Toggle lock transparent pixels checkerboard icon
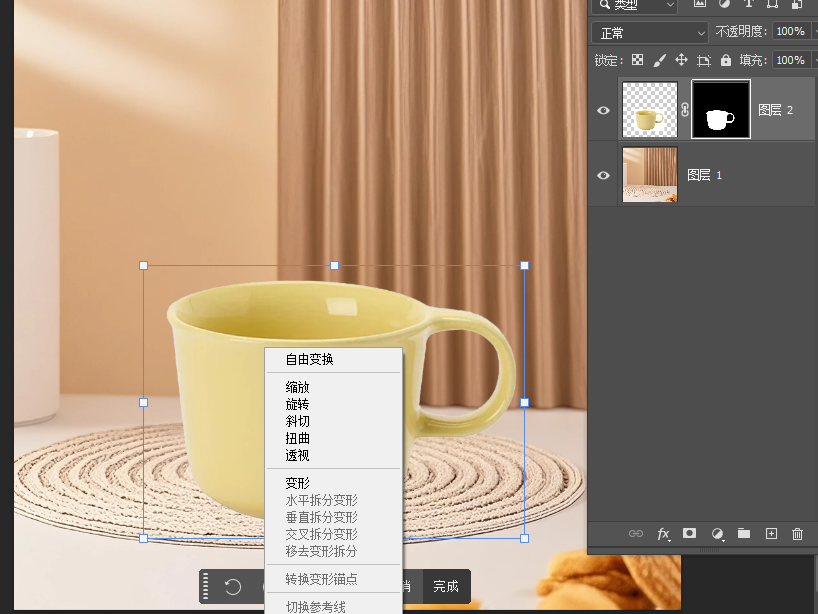This screenshot has height=614, width=818. tap(637, 60)
